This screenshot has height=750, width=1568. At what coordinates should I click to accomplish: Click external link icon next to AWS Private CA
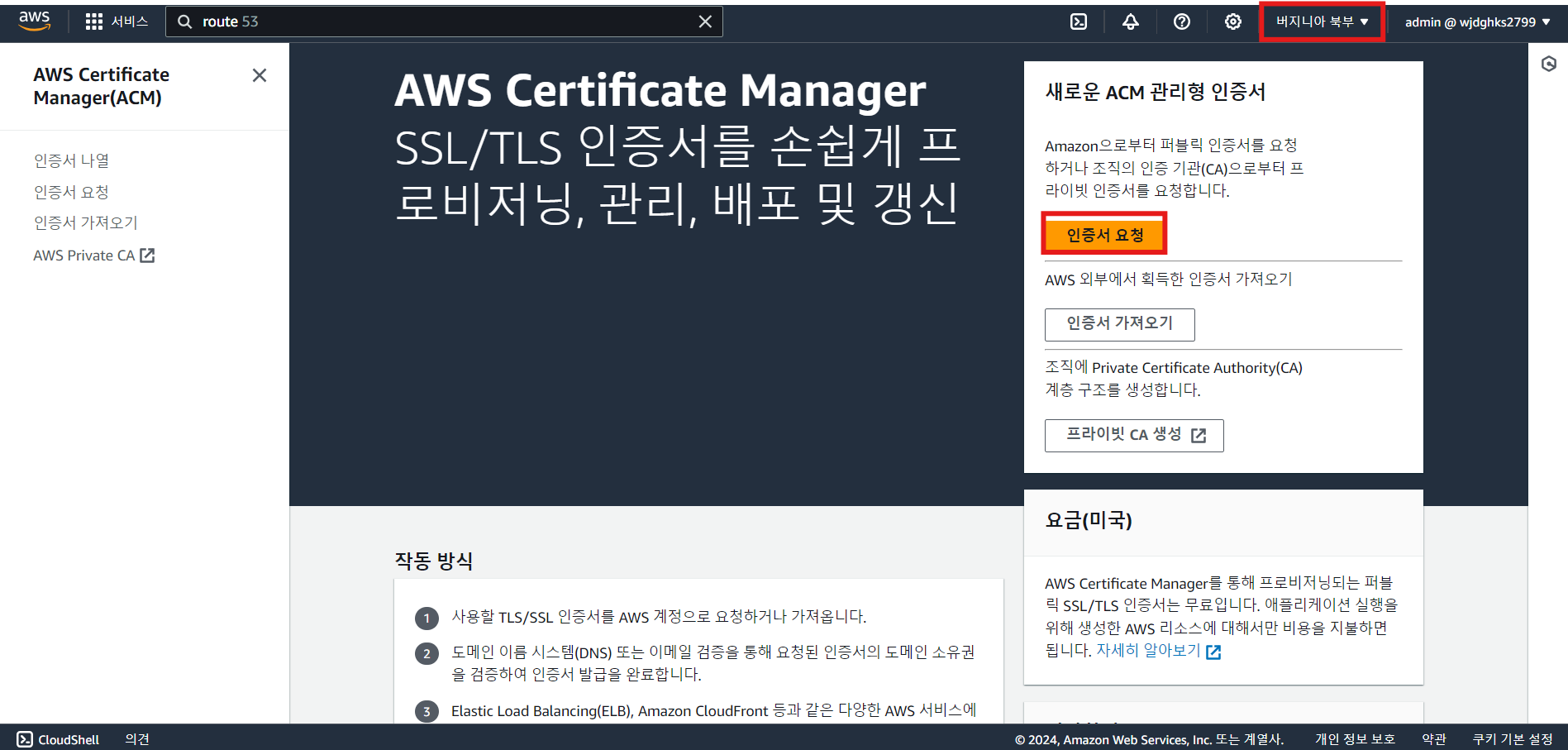(x=148, y=256)
